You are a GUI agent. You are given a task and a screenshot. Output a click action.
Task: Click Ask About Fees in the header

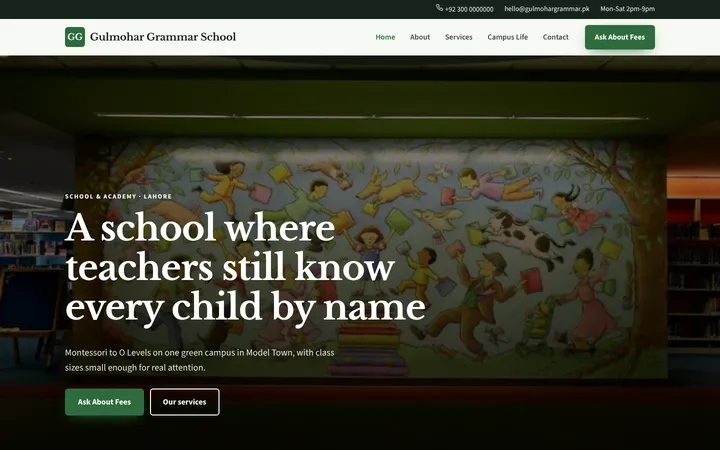619,37
